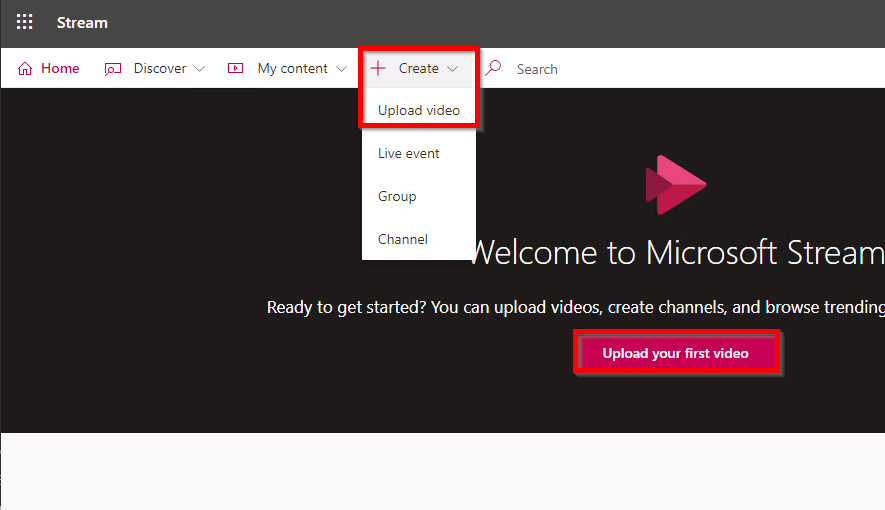Viewport: 885px width, 510px height.
Task: Select Upload video from Create menu
Action: (x=419, y=110)
